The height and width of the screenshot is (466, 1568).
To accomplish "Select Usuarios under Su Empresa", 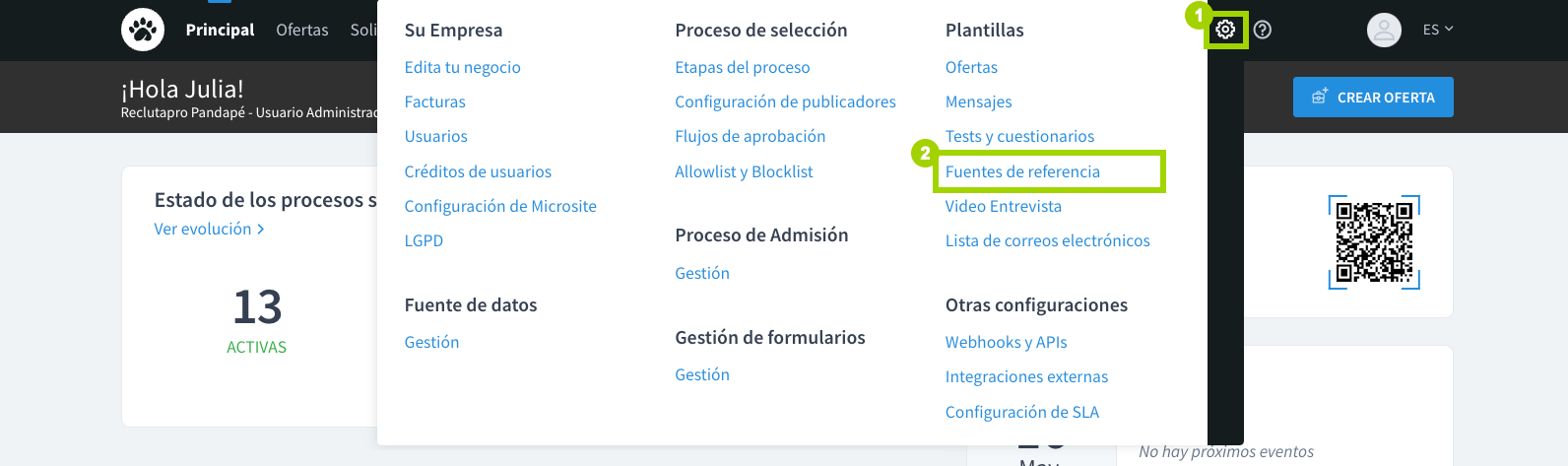I will pos(435,136).
